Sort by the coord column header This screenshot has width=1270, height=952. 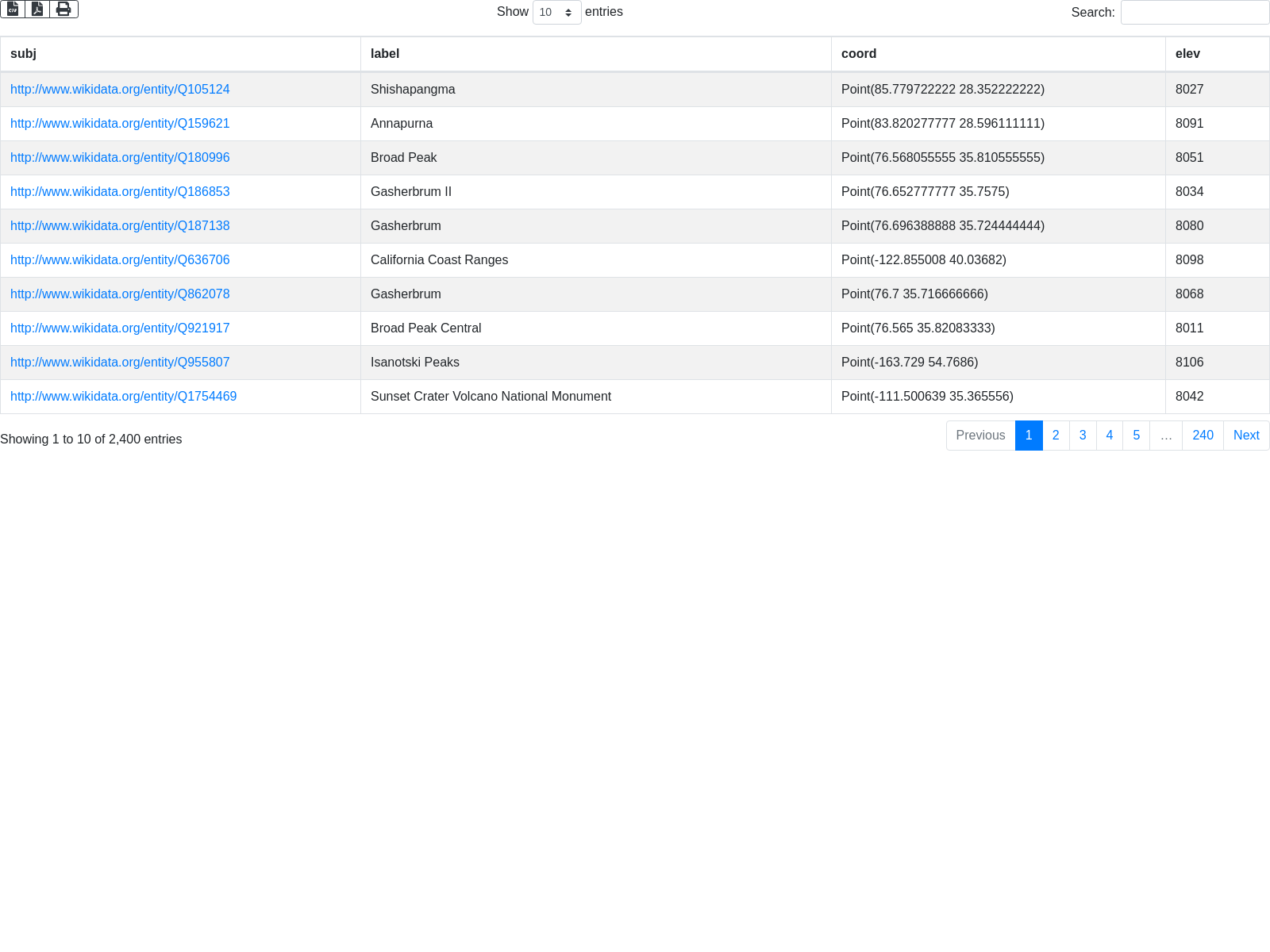coord(859,54)
